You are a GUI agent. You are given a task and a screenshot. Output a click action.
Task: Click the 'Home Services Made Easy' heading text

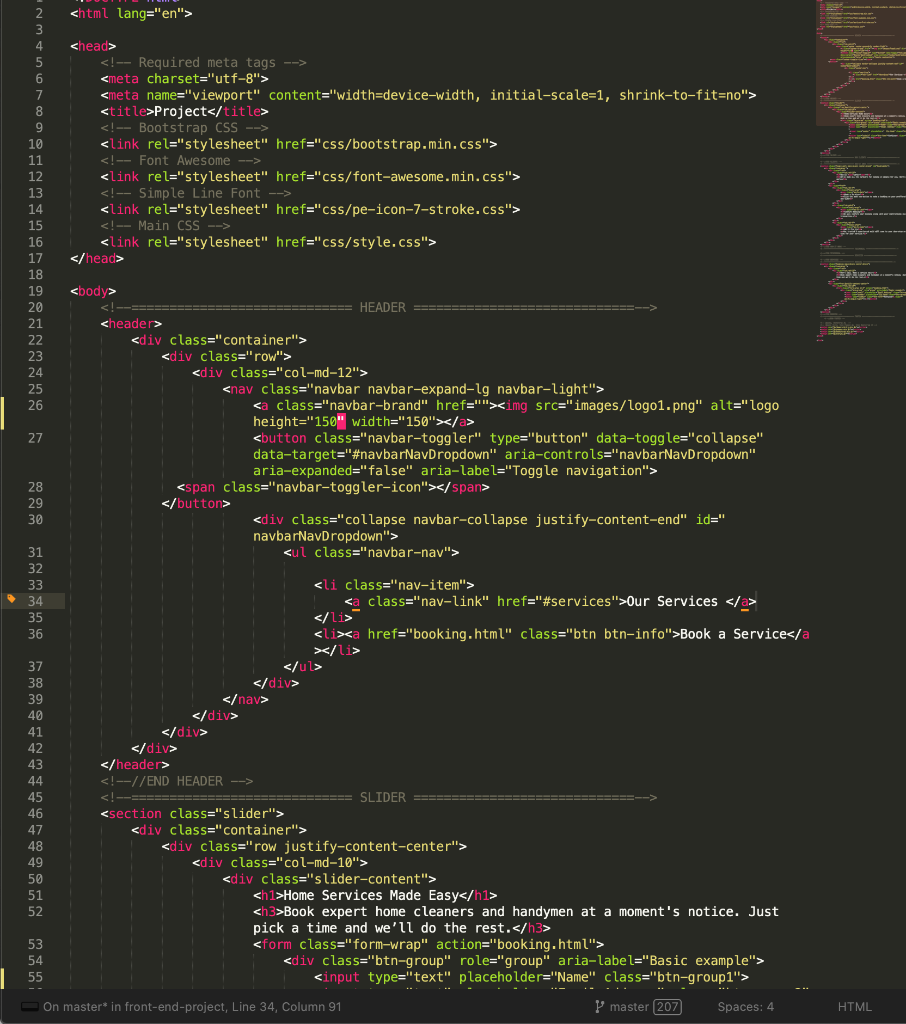pos(371,895)
